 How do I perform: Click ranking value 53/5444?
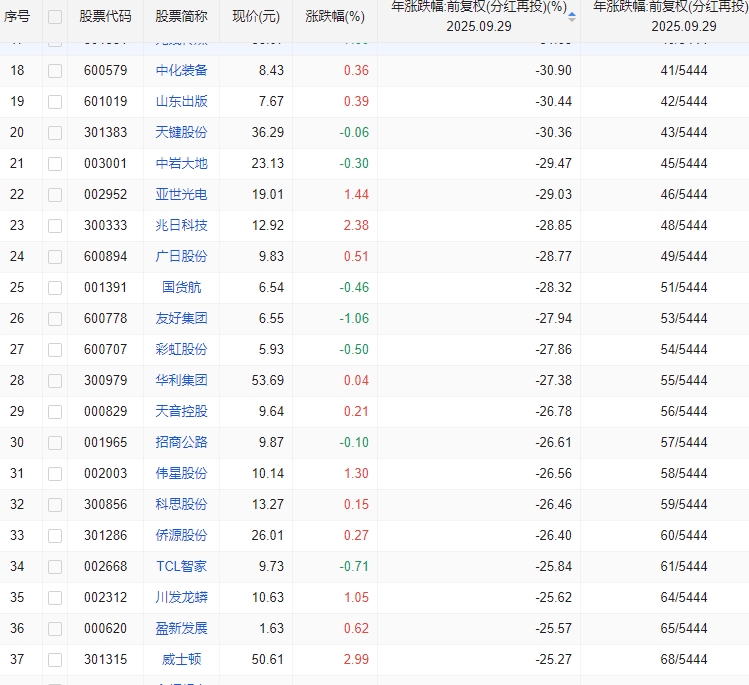point(684,319)
